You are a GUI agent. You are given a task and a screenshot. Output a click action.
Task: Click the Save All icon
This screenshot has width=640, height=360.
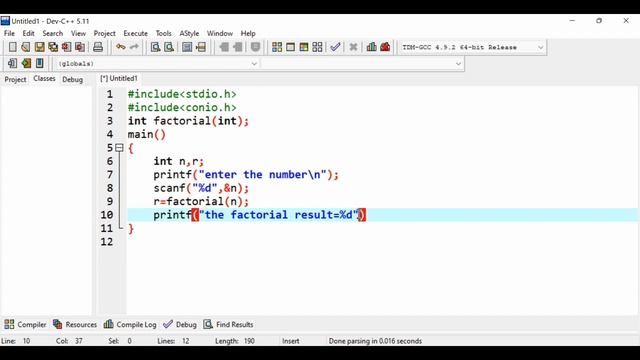[53, 47]
